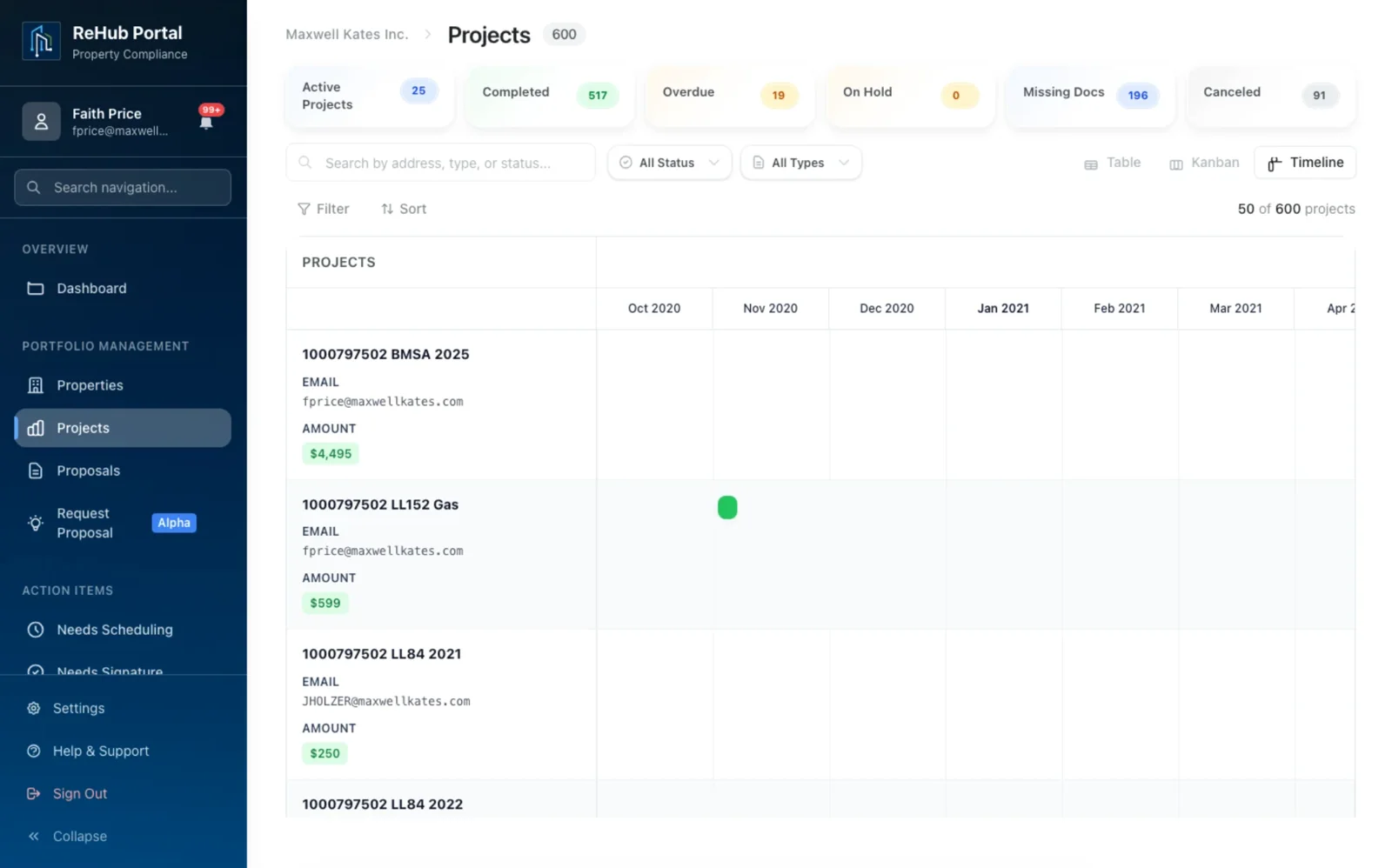Screen dimensions: 1392x868
Task: Click the Maxwell Kates Inc. breadcrumb
Action: point(346,35)
